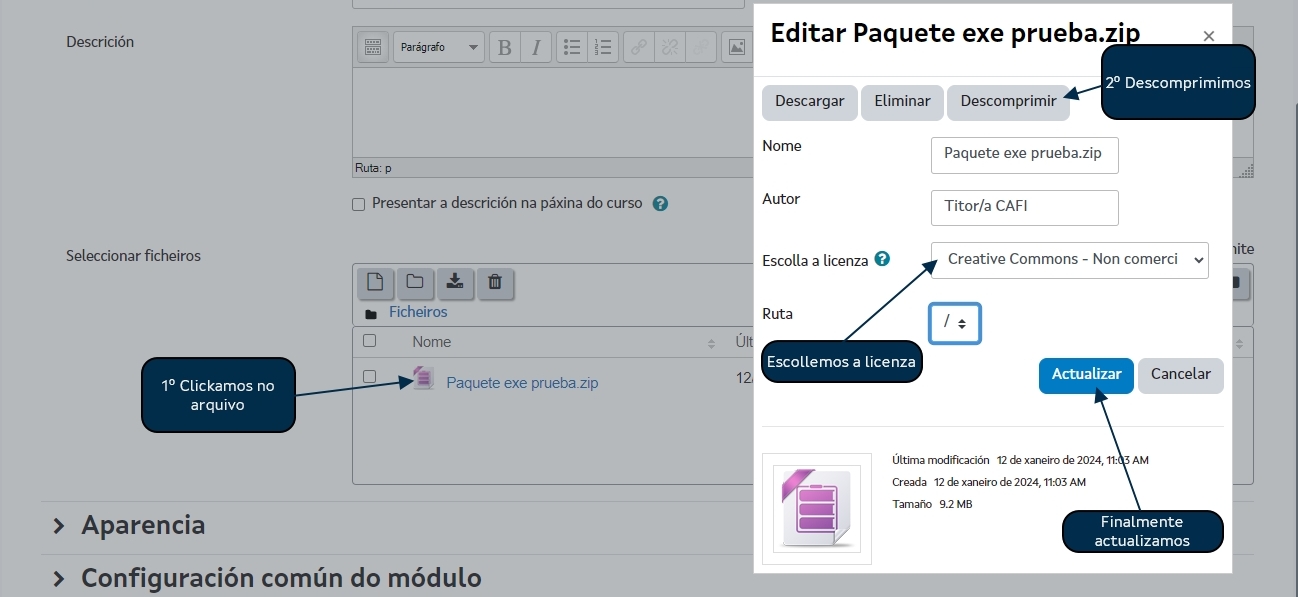Insert a bulleted list
Image resolution: width=1298 pixels, height=597 pixels.
coord(572,47)
